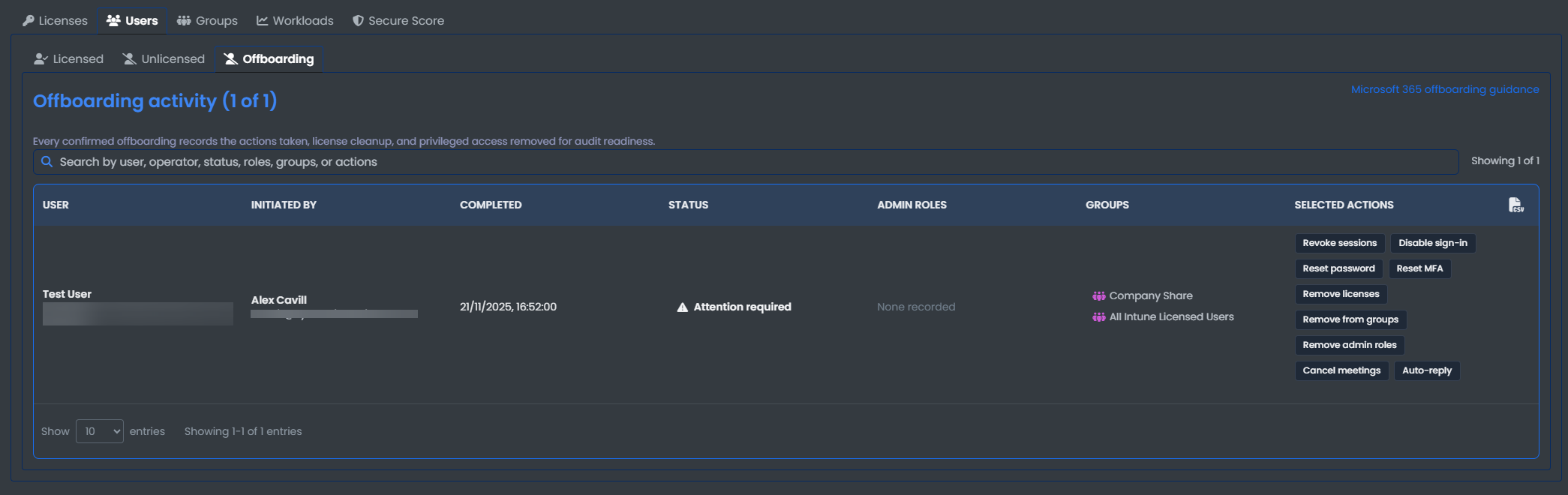
Task: Click the Remove from groups action badge
Action: pos(1350,319)
